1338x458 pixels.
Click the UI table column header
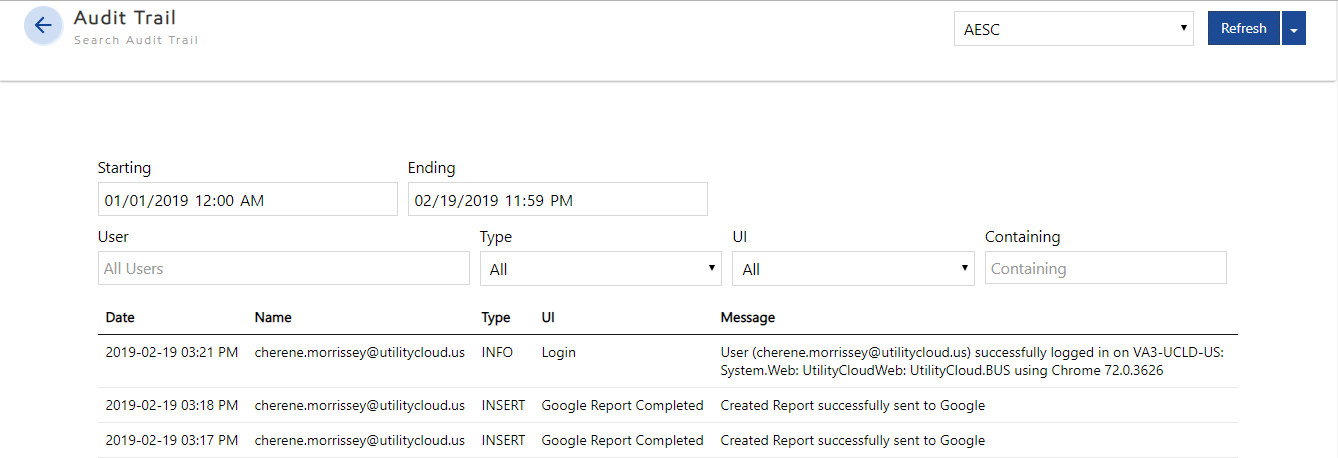click(x=548, y=317)
